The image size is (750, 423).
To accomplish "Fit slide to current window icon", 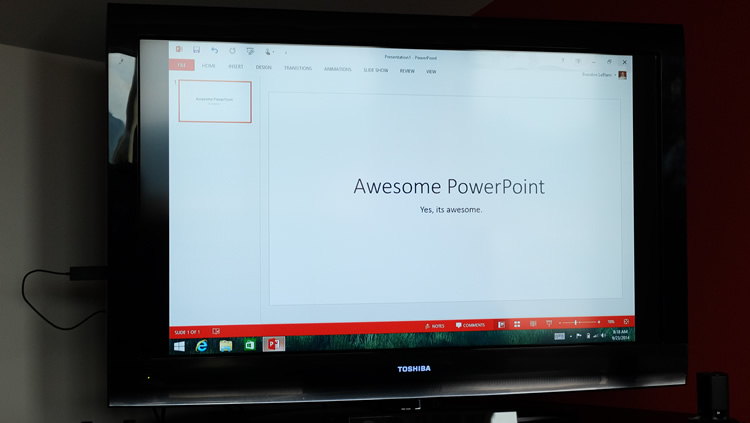I will 626,322.
